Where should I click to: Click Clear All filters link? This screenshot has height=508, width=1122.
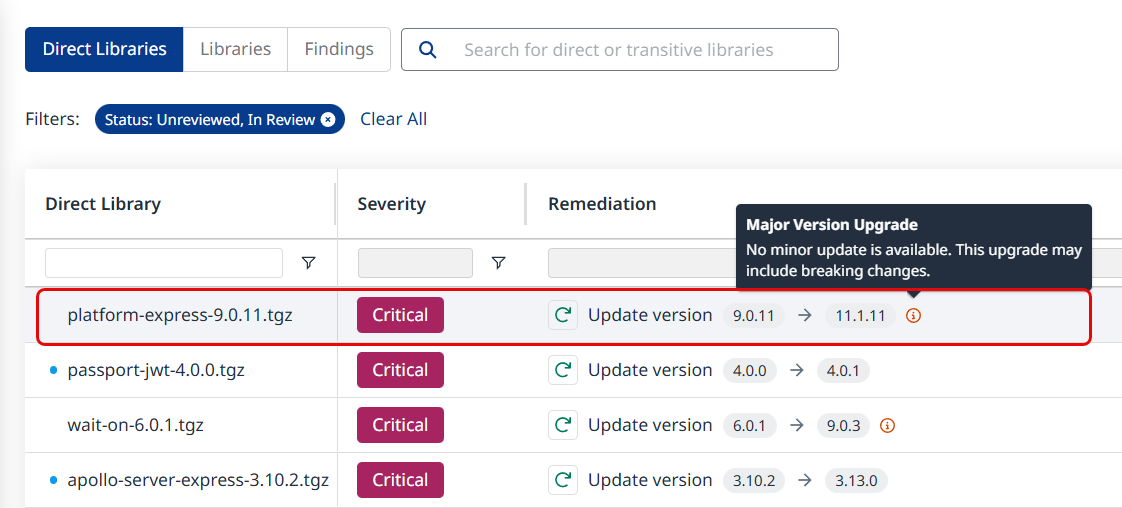point(393,119)
